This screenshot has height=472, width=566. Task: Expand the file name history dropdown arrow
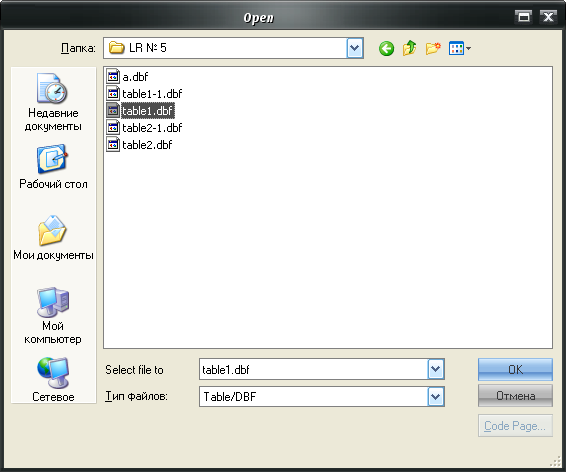coord(436,369)
